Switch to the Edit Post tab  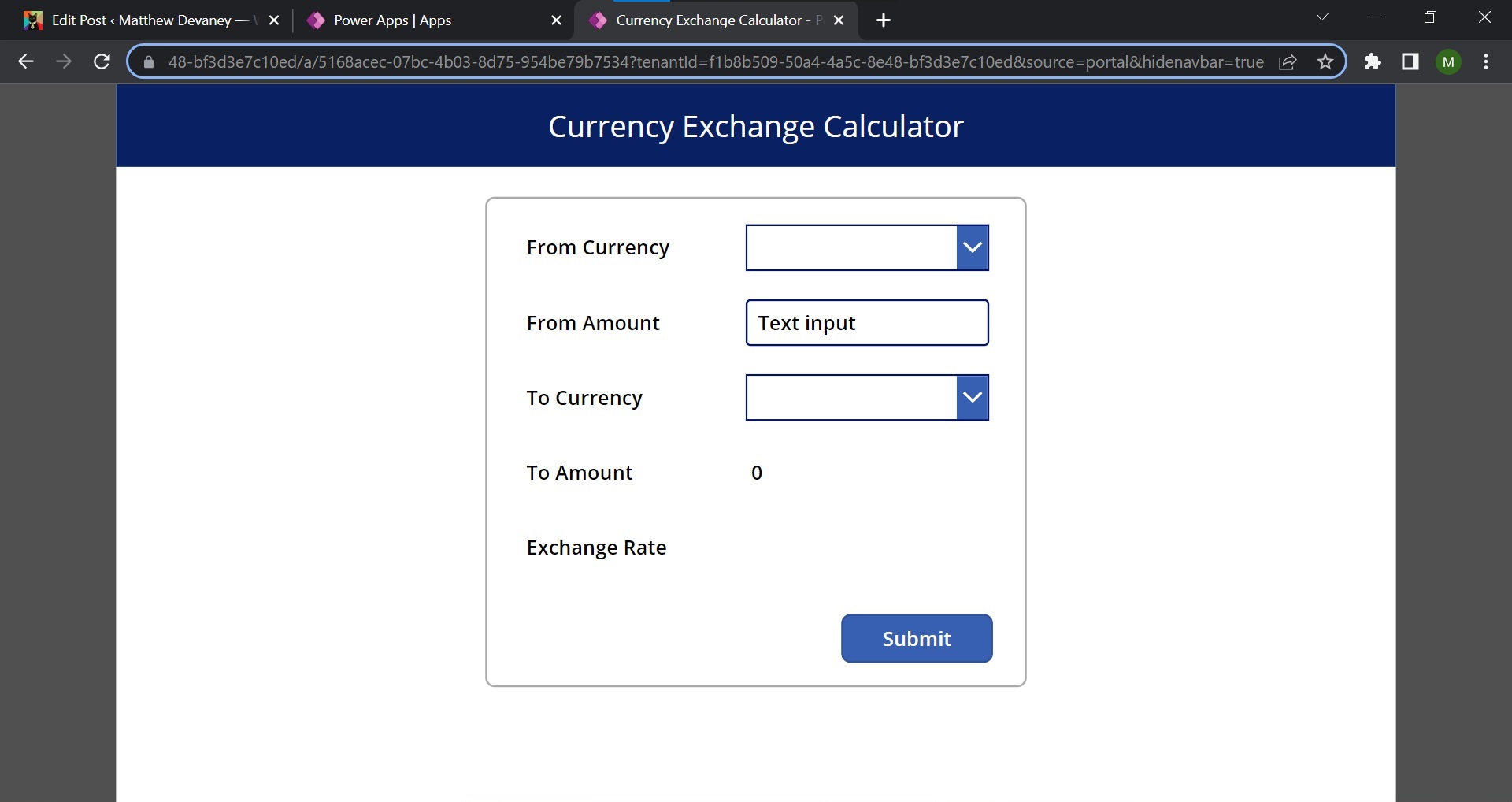tap(142, 20)
